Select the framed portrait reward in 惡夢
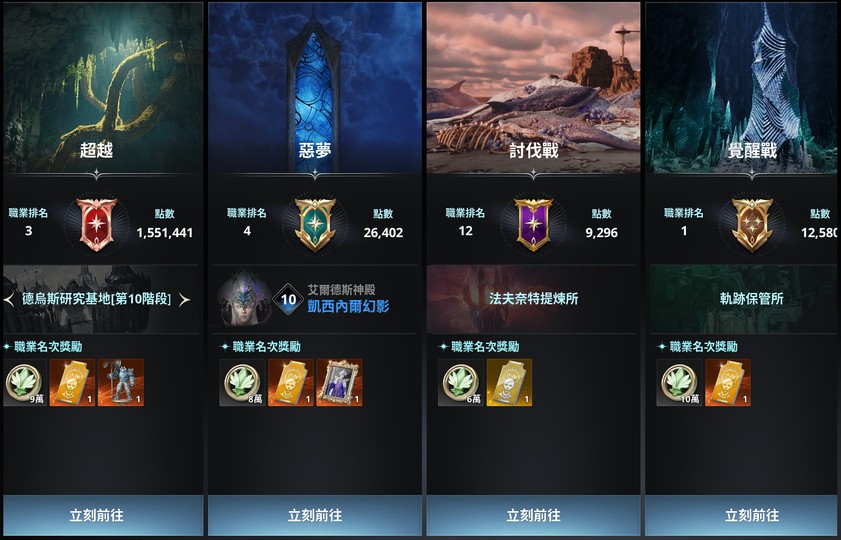The width and height of the screenshot is (841, 540). pos(339,382)
